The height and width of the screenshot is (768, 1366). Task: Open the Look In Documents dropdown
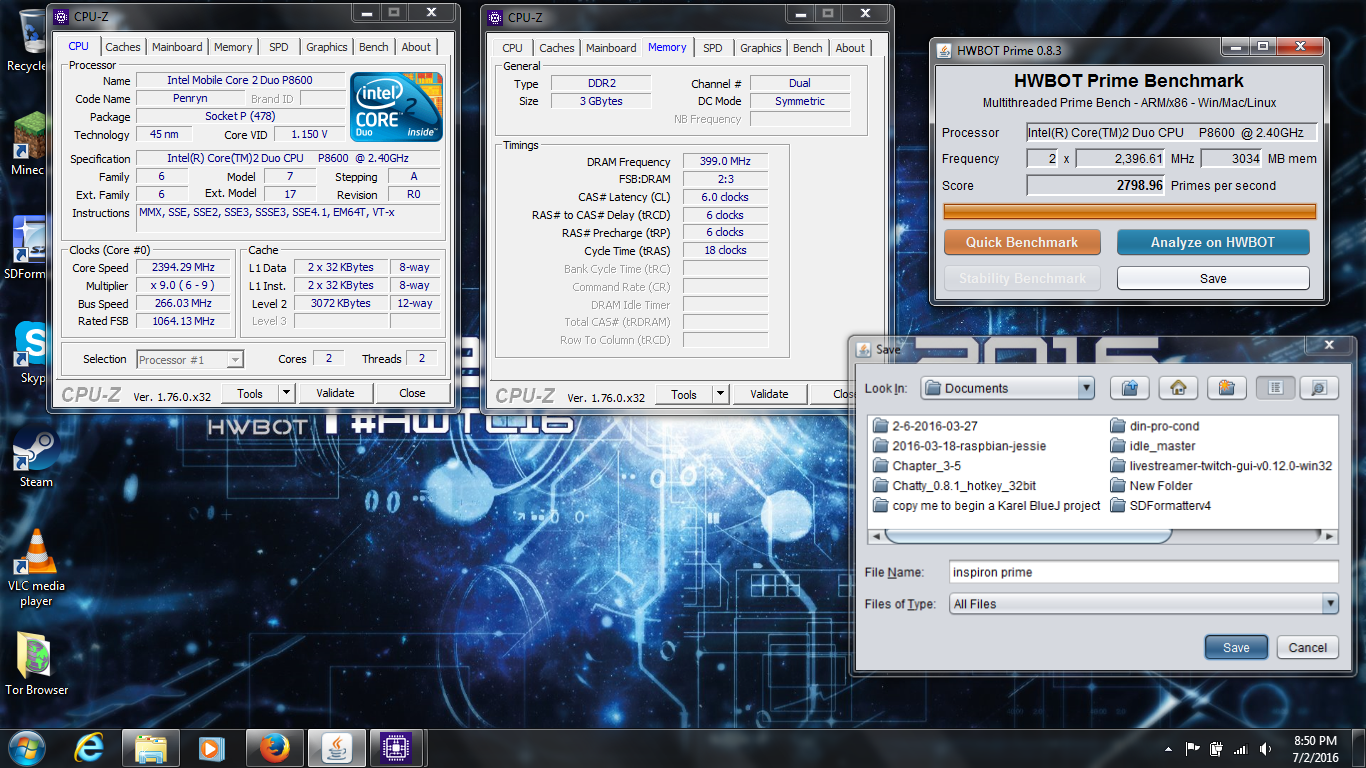1007,388
